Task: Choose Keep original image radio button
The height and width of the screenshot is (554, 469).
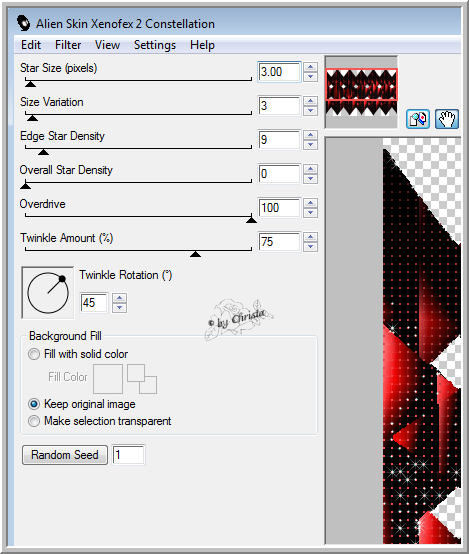Action: [34, 404]
